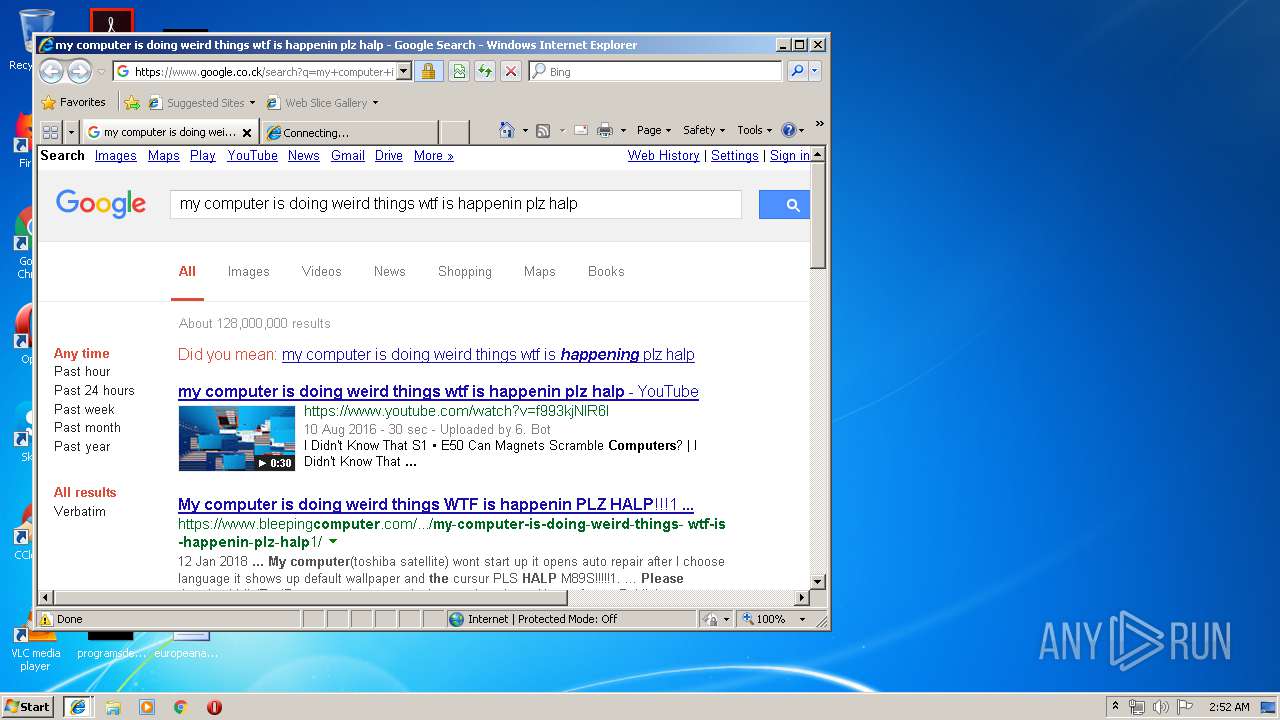Click the Web History link

click(664, 155)
